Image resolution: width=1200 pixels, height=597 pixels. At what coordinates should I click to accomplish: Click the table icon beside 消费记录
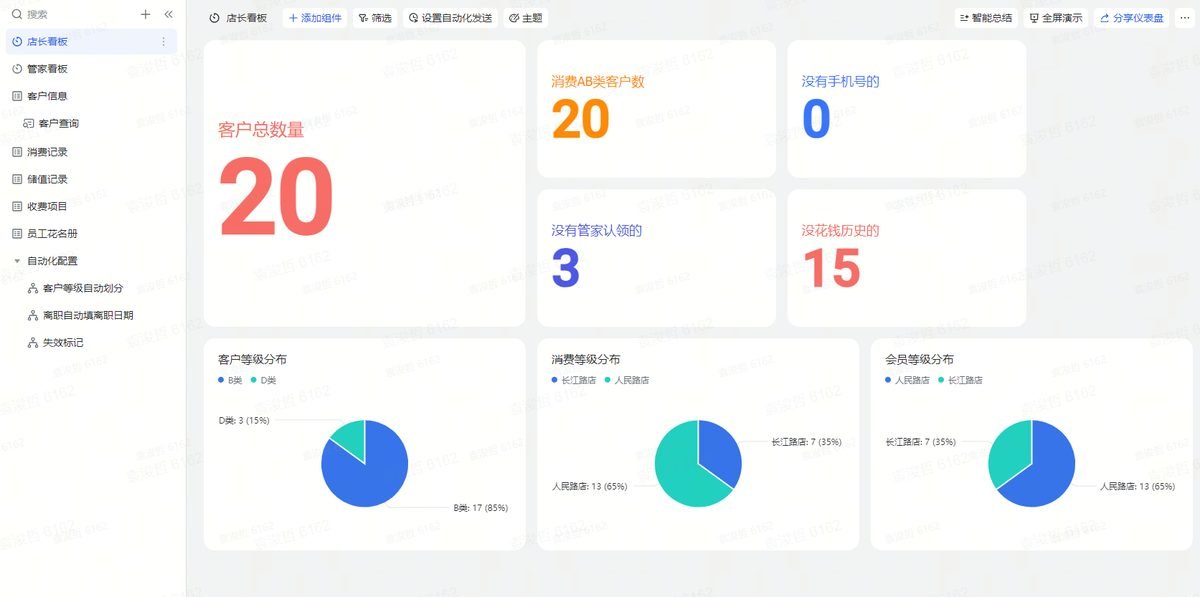point(17,152)
